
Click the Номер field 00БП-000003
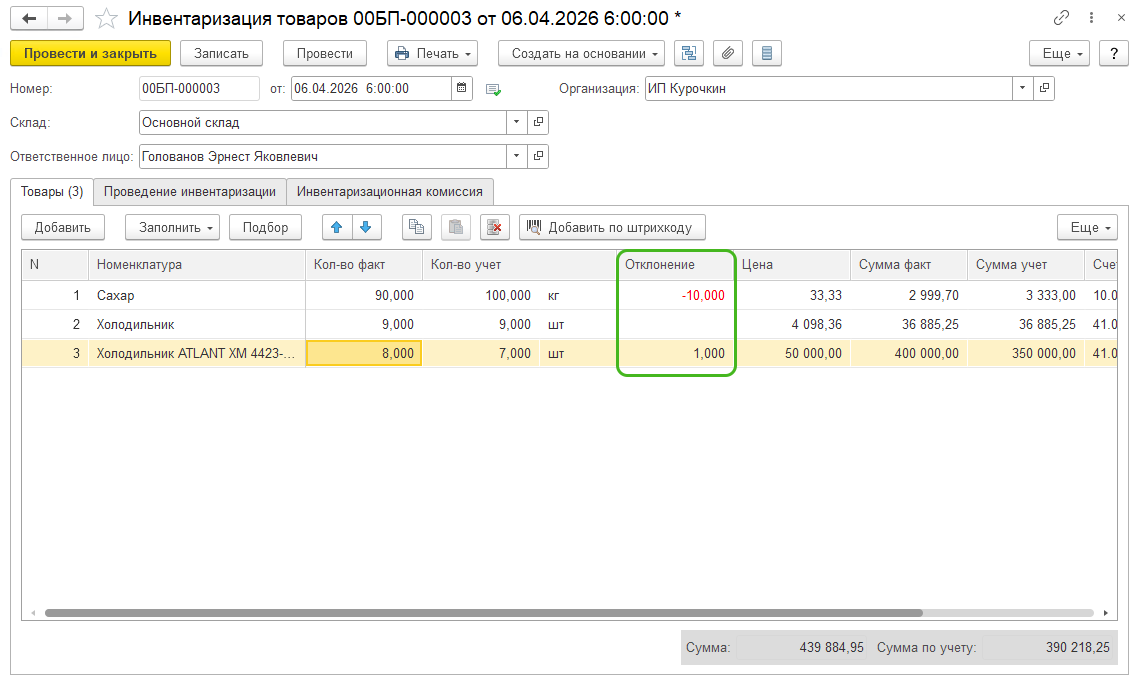(x=198, y=88)
